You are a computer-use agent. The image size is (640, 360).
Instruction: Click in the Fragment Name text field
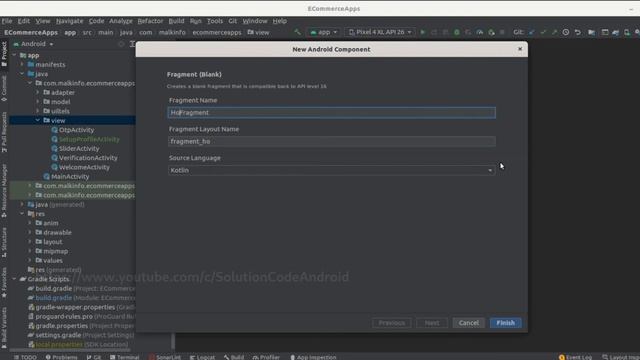(x=331, y=113)
